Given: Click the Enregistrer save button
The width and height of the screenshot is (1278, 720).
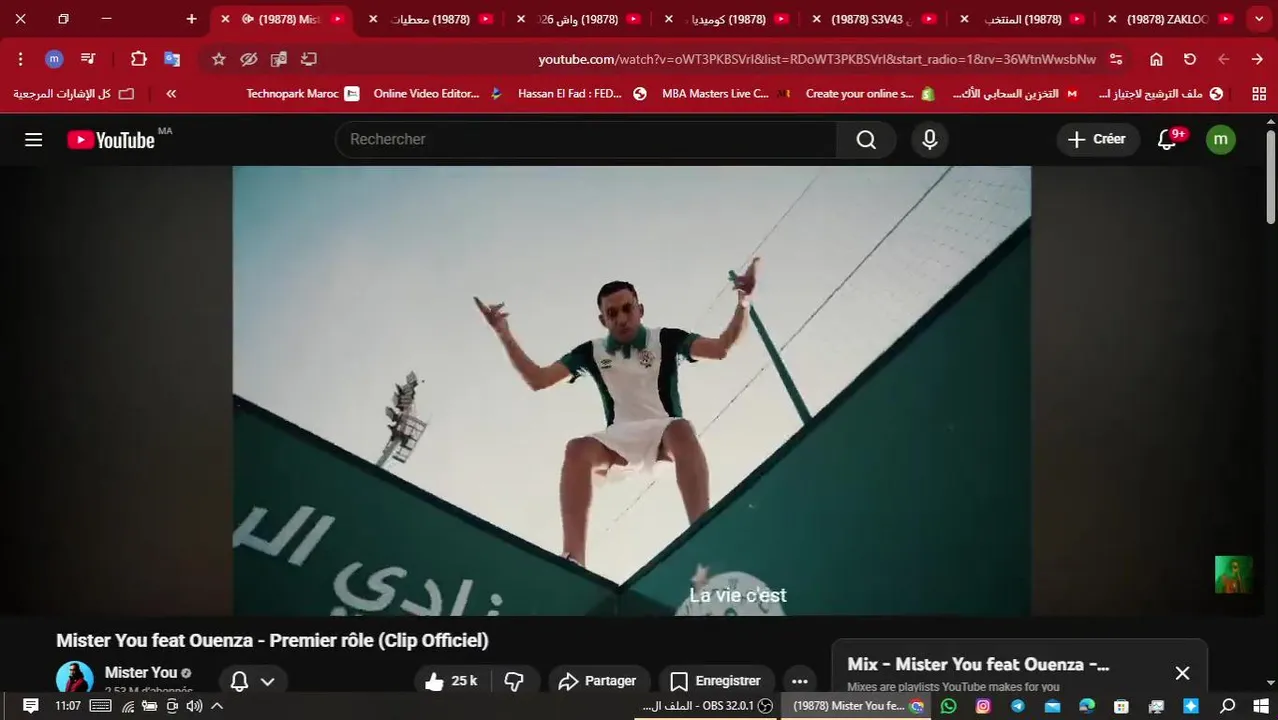Looking at the screenshot, I should [715, 681].
